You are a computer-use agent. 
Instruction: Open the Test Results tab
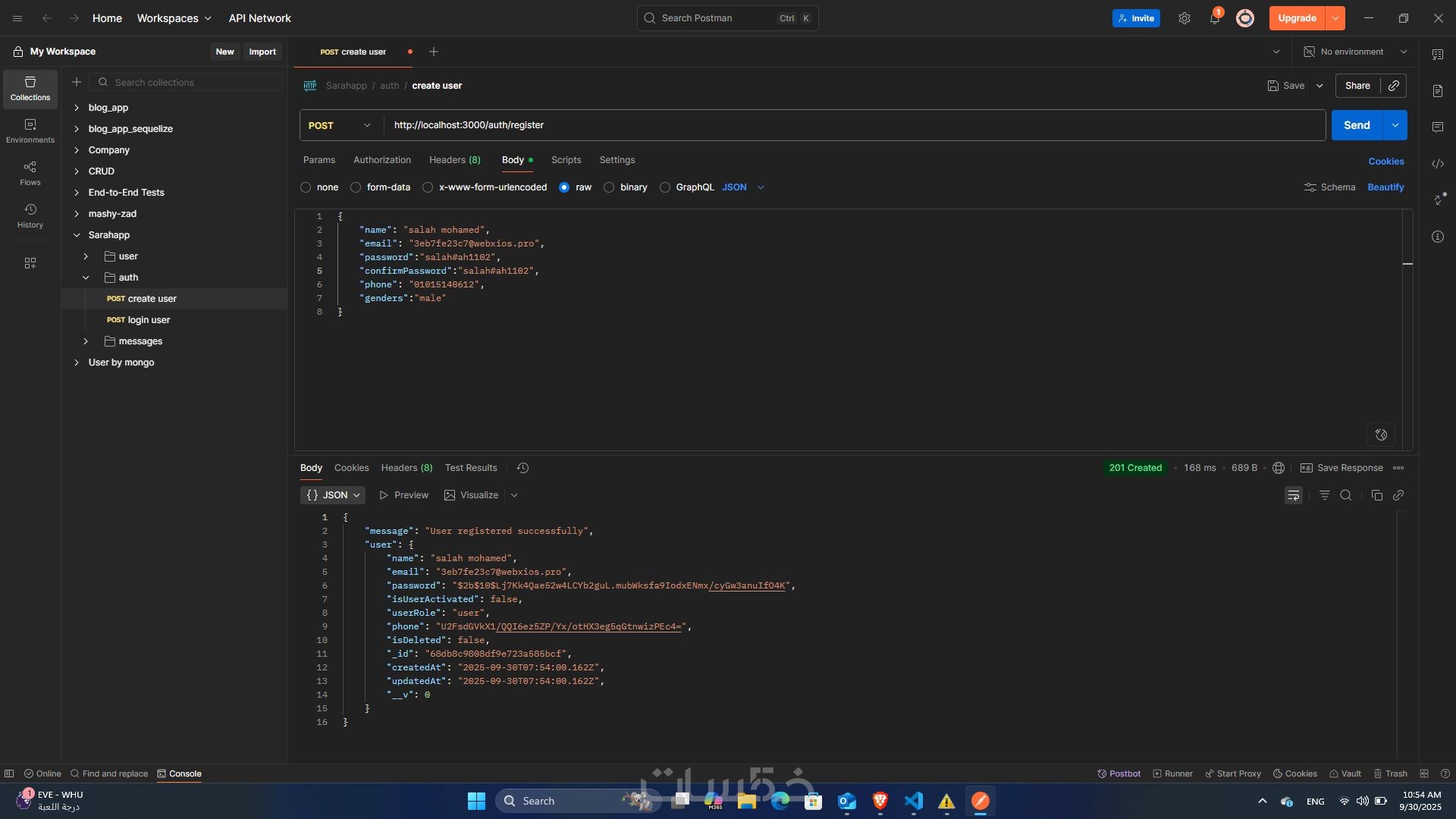471,468
